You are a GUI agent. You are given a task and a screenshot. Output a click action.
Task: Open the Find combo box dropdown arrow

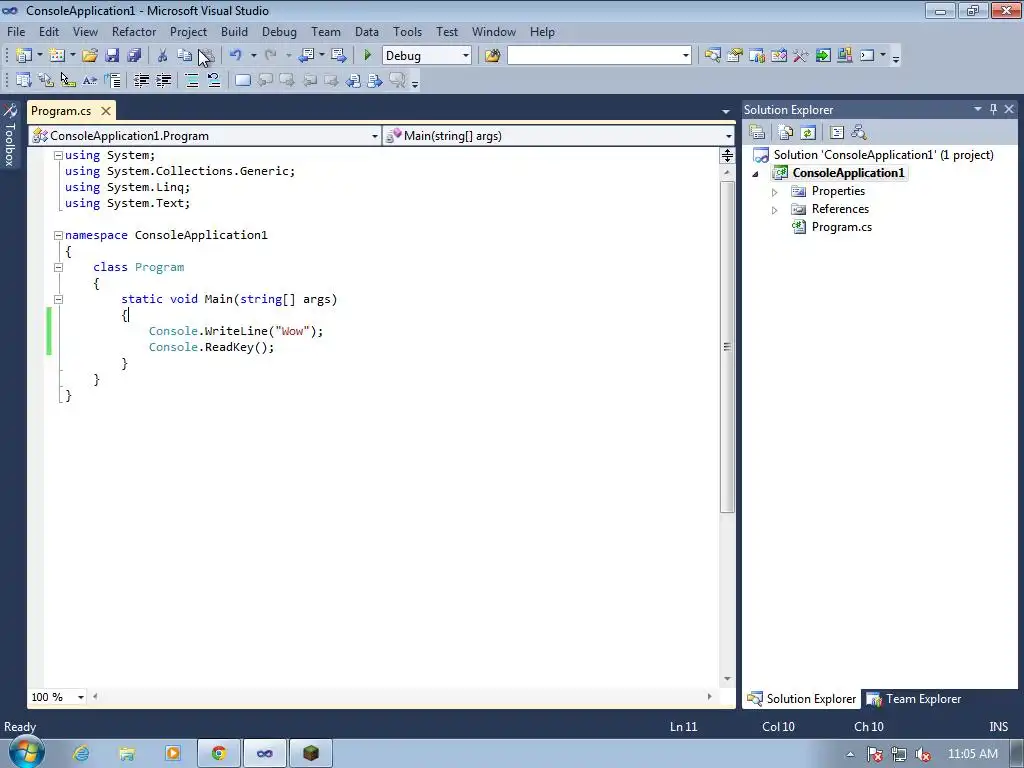[x=685, y=56]
